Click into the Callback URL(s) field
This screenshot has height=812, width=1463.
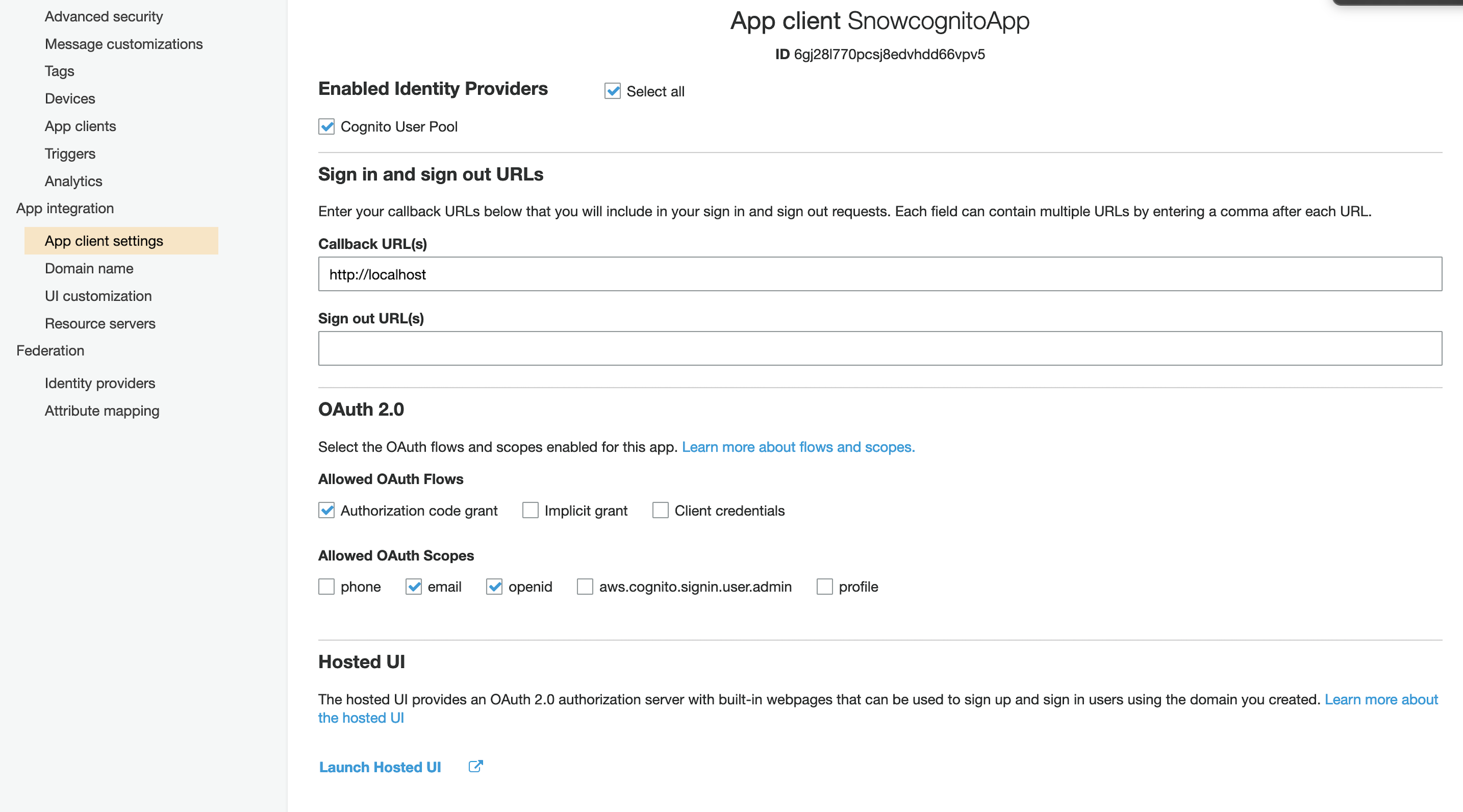tap(880, 274)
